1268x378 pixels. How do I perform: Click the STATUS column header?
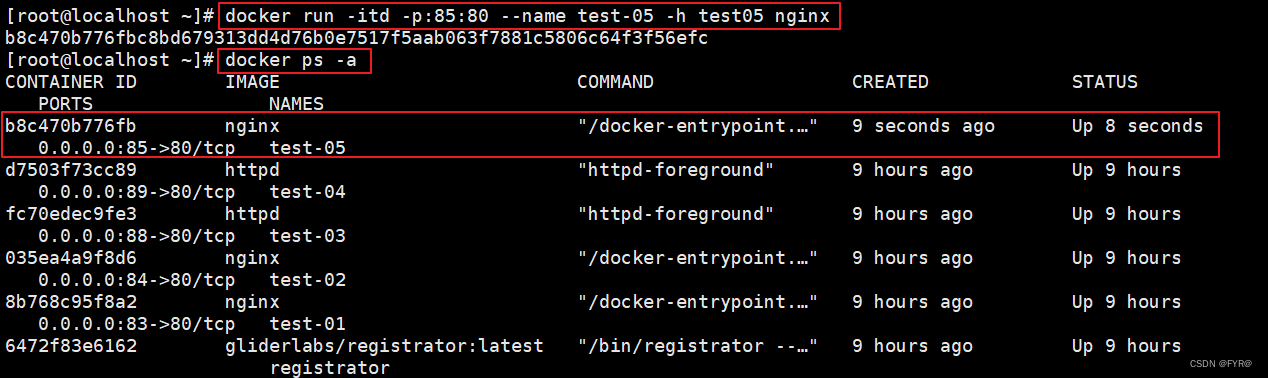click(x=1105, y=82)
